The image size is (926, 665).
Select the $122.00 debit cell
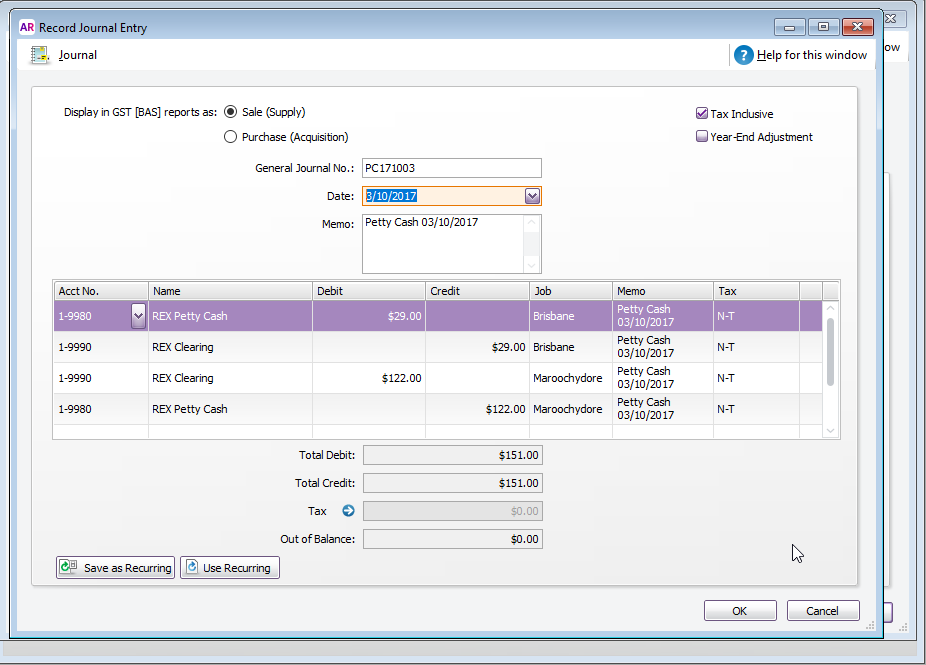click(x=369, y=378)
